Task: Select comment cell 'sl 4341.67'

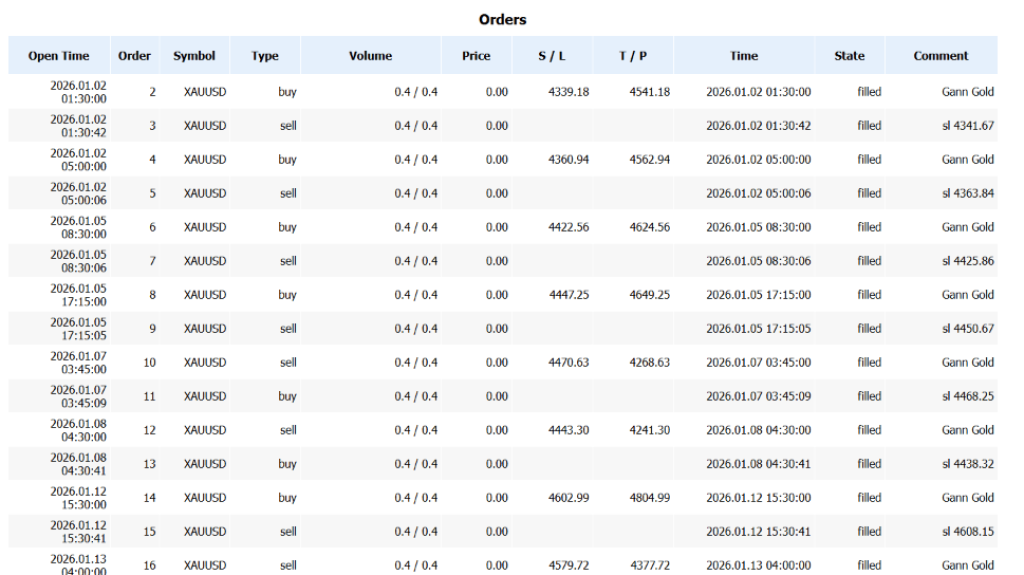Action: (968, 125)
